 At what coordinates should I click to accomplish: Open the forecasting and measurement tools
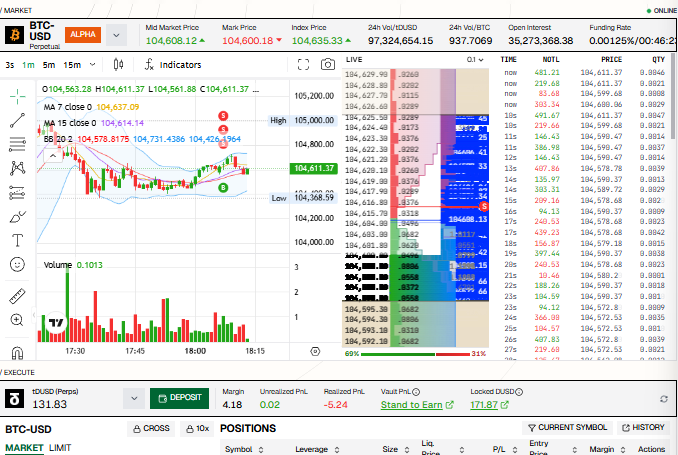pos(17,192)
